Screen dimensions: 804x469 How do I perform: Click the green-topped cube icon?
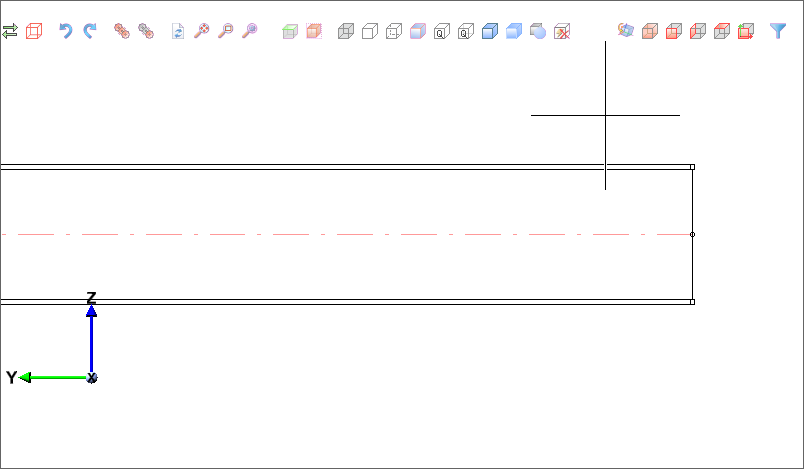pos(290,31)
